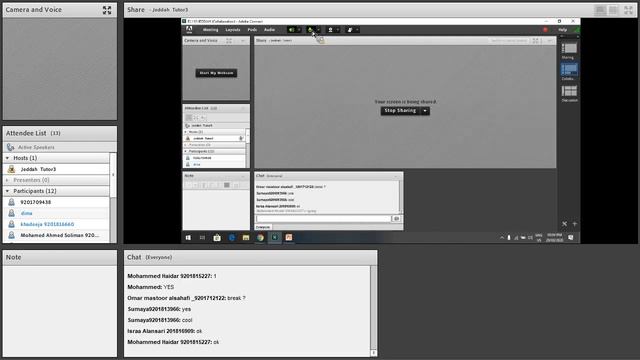Click Omar mastoor alsahafi chat message
640x360 pixels.
187,298
